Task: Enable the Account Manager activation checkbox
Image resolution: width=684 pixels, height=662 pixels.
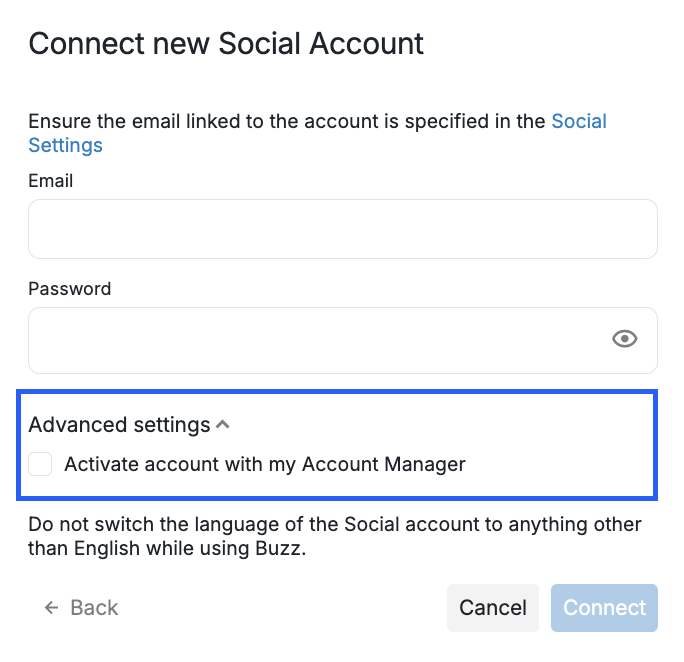Action: coord(41,464)
